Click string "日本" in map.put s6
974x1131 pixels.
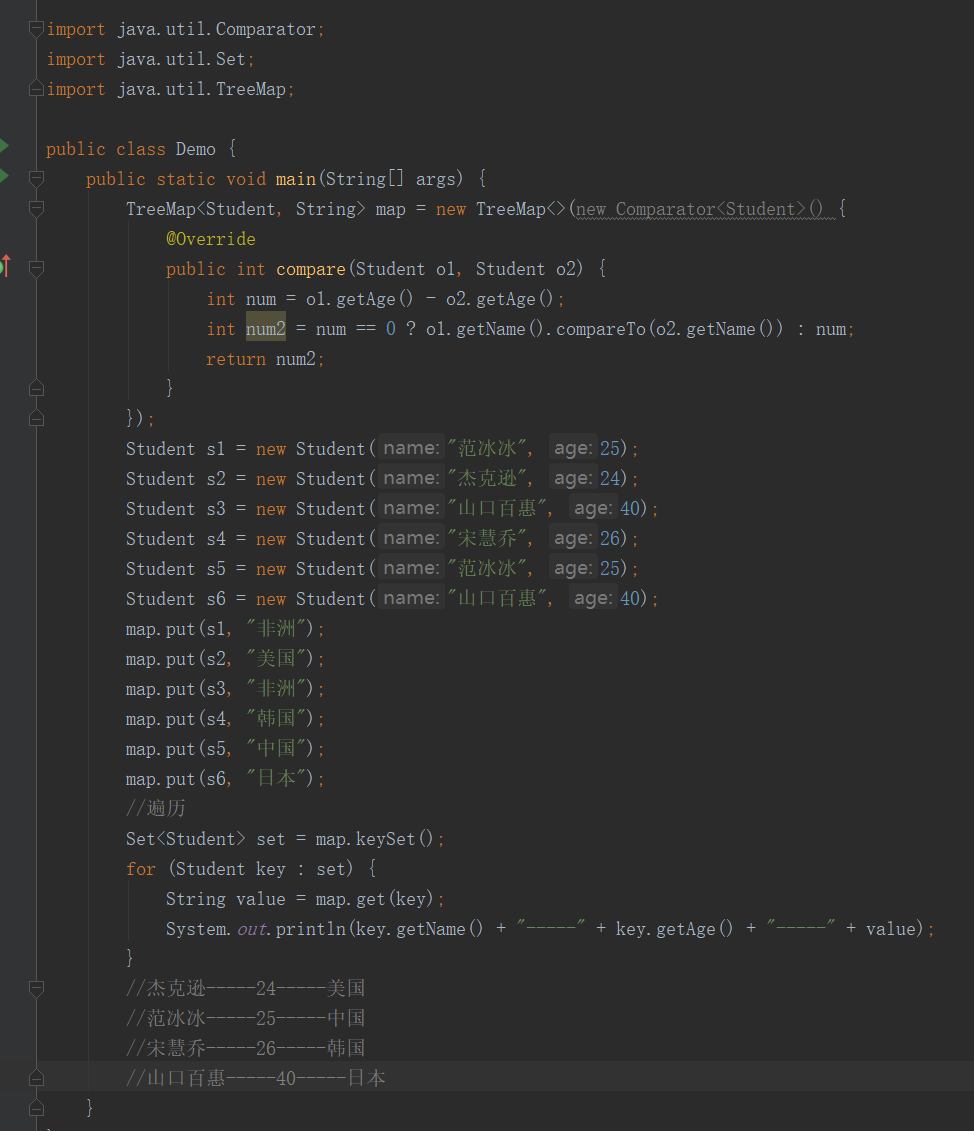click(276, 778)
